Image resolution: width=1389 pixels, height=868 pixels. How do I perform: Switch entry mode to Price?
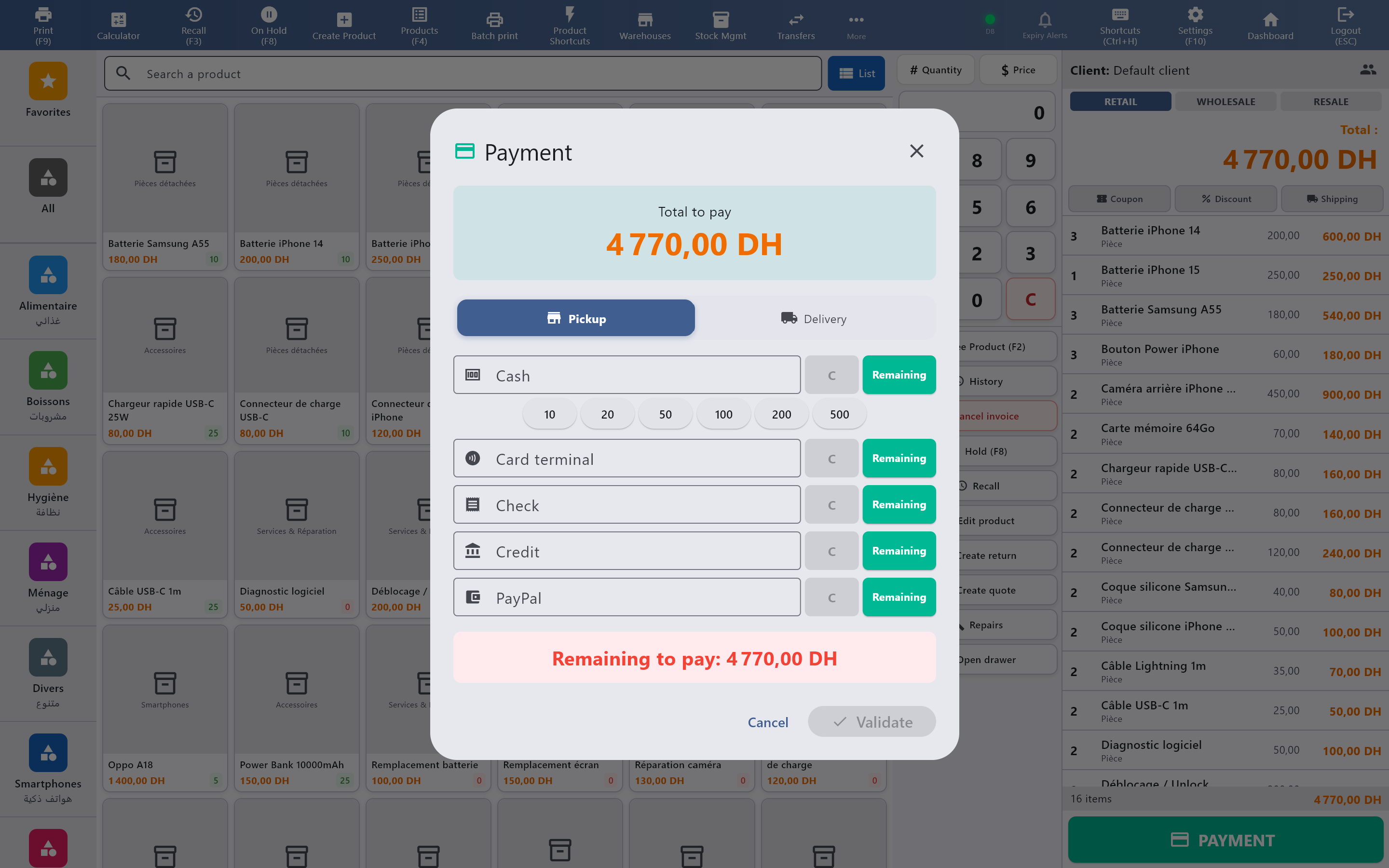[1018, 69]
